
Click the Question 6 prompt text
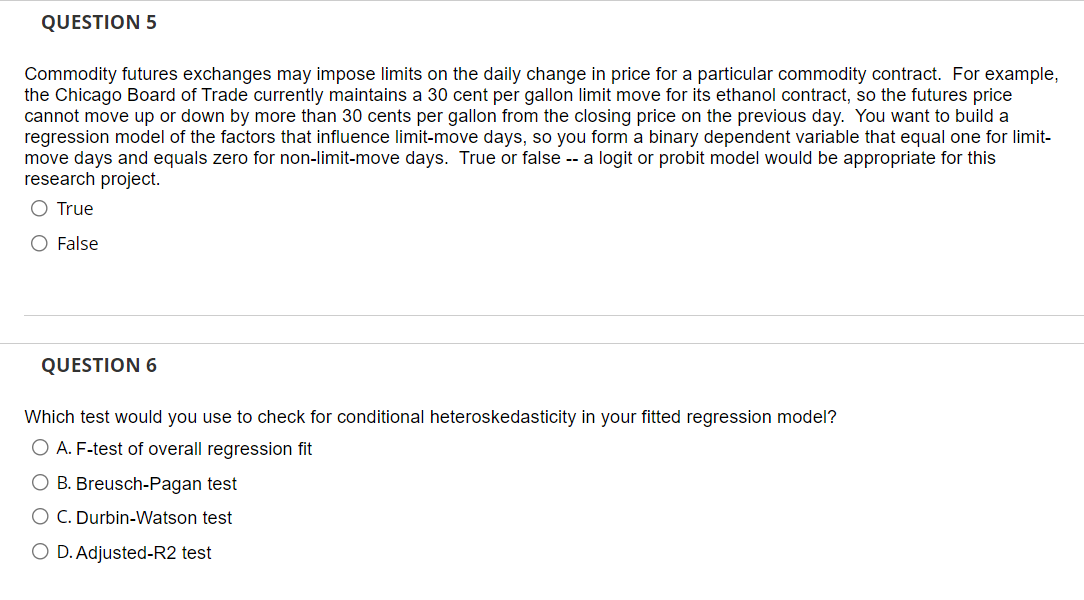pyautogui.click(x=431, y=417)
